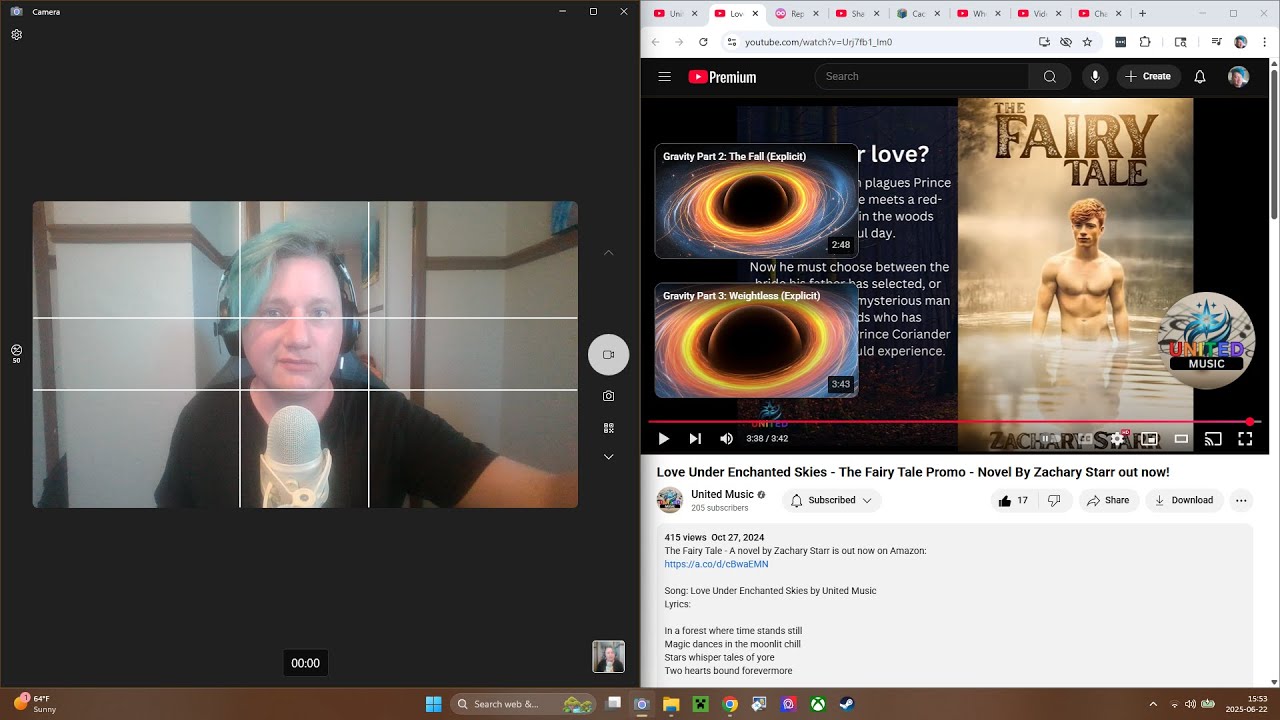Image resolution: width=1280 pixels, height=720 pixels.
Task: Open weather widget showing 64°F Sunny
Action: click(x=35, y=704)
